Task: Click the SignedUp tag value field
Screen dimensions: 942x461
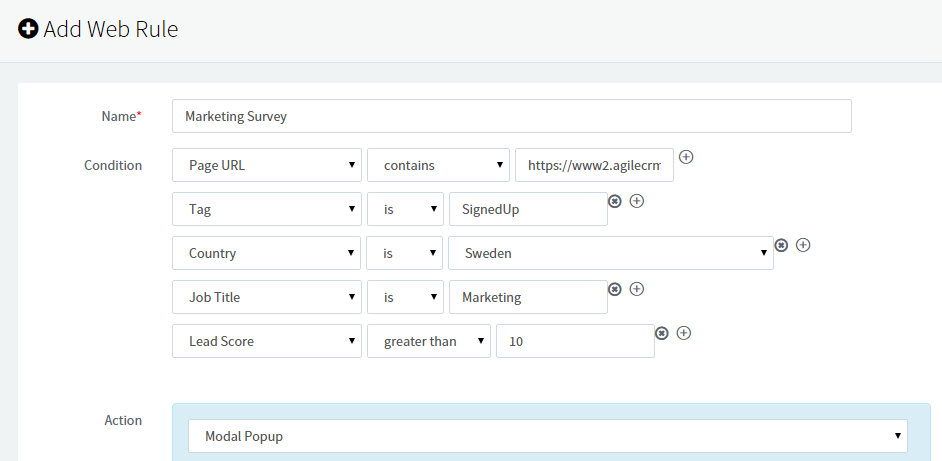Action: 528,209
